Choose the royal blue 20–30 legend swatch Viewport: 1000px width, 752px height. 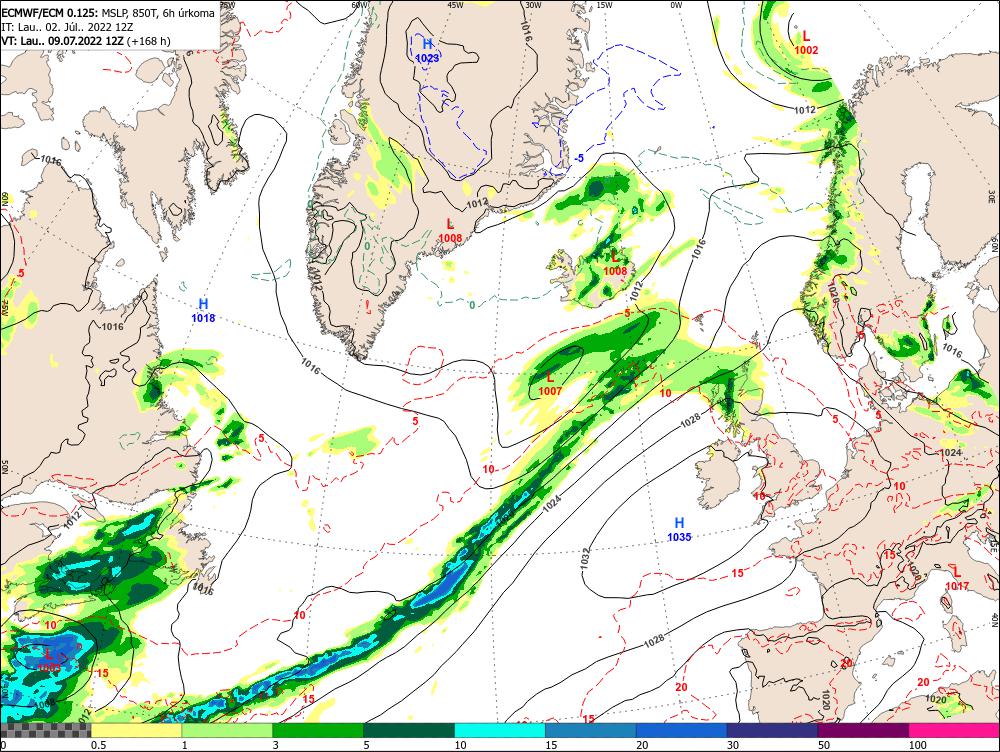point(682,730)
